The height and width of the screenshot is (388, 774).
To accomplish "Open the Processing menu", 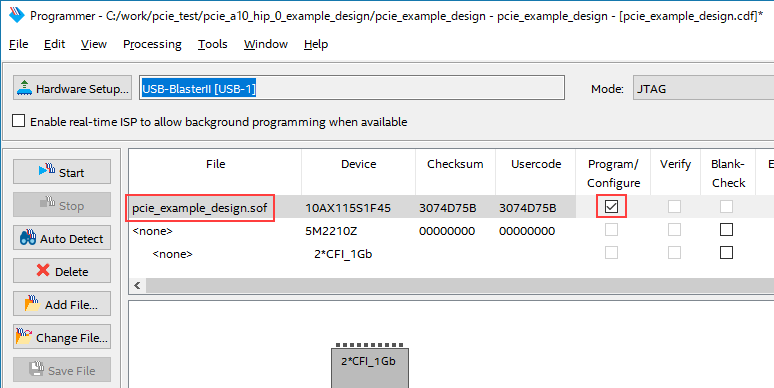I will coord(152,44).
